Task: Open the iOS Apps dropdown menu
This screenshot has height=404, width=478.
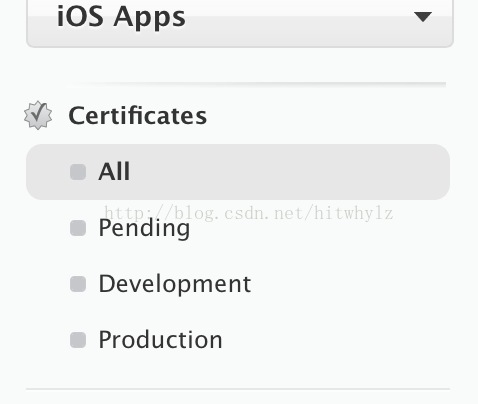Action: (240, 23)
